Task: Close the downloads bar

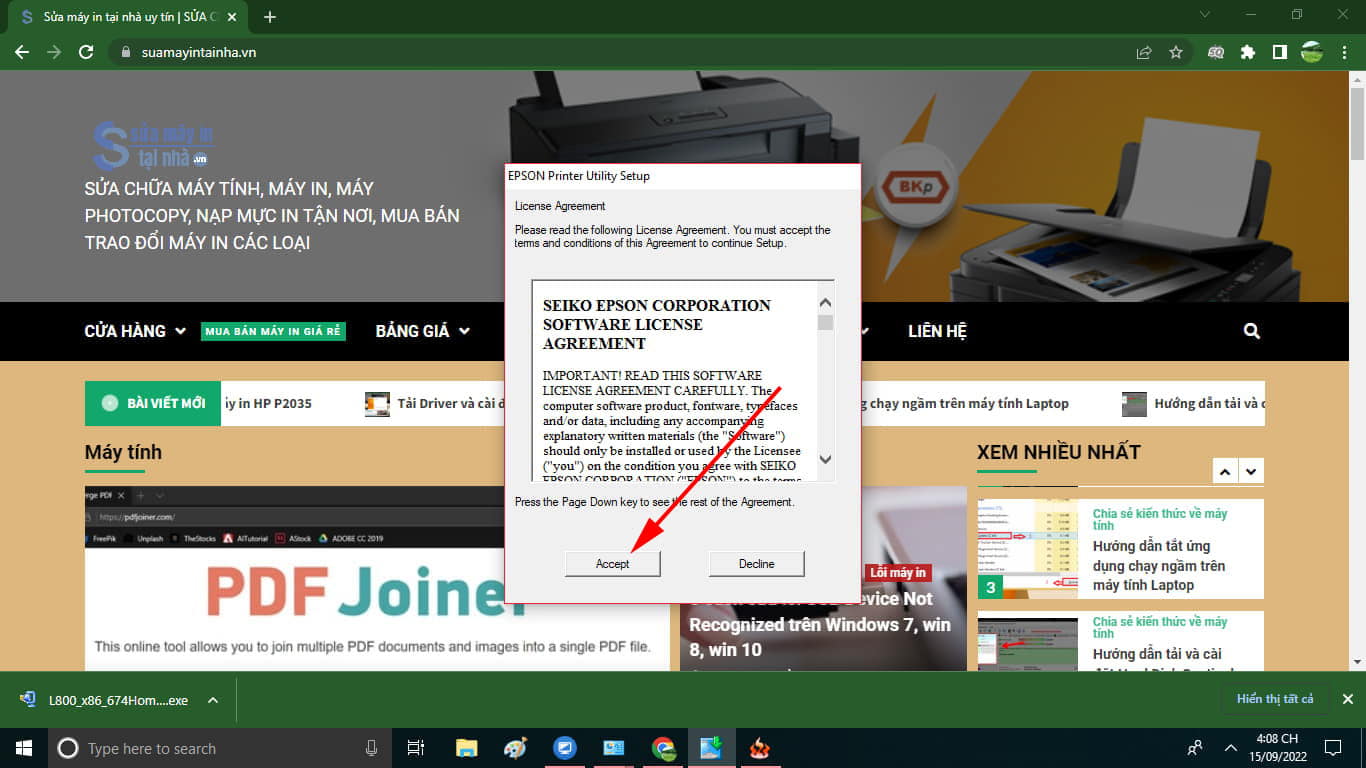Action: [x=1347, y=700]
